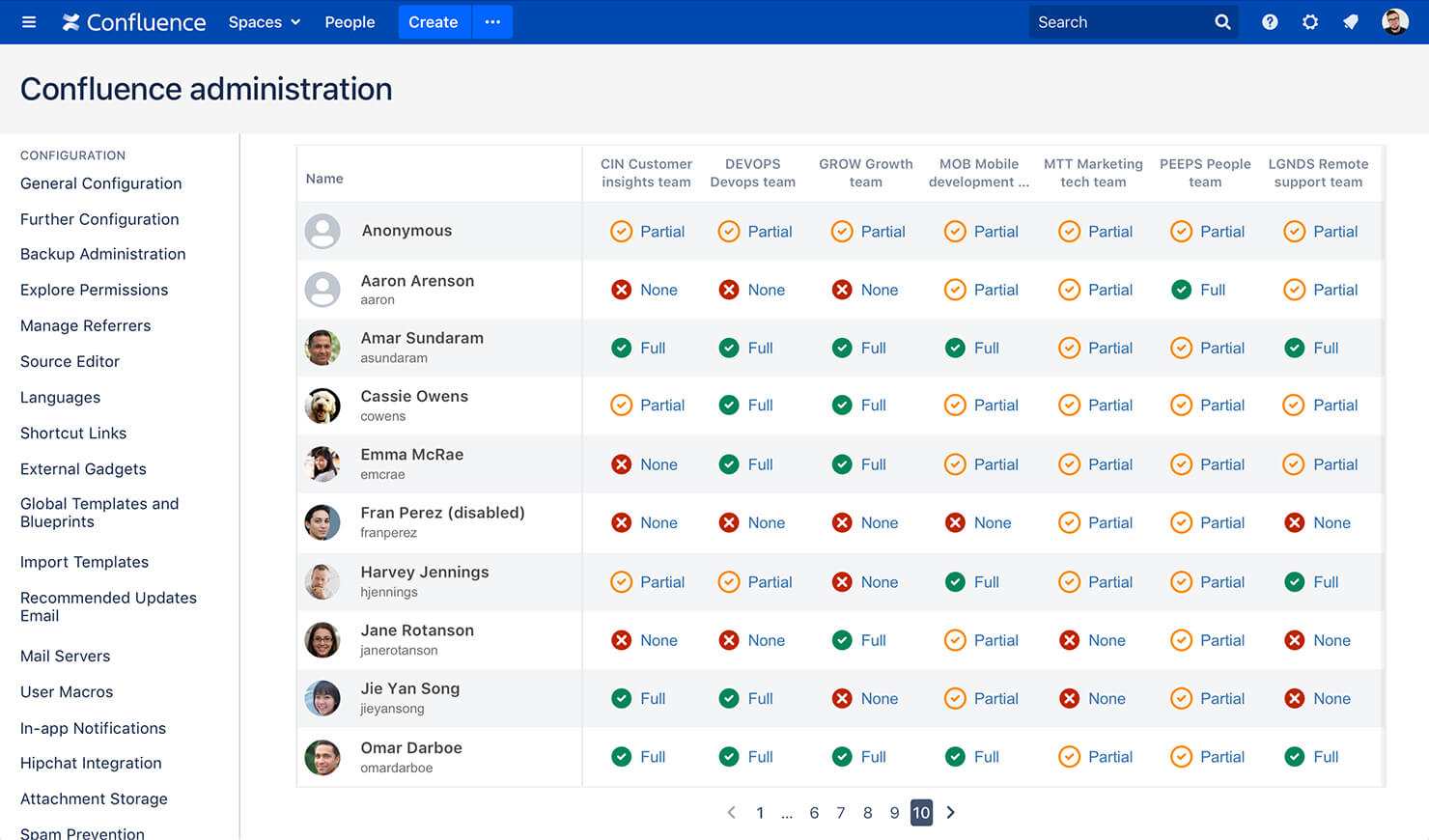Click Harvey Jennings' GROW None icon

[x=842, y=582]
